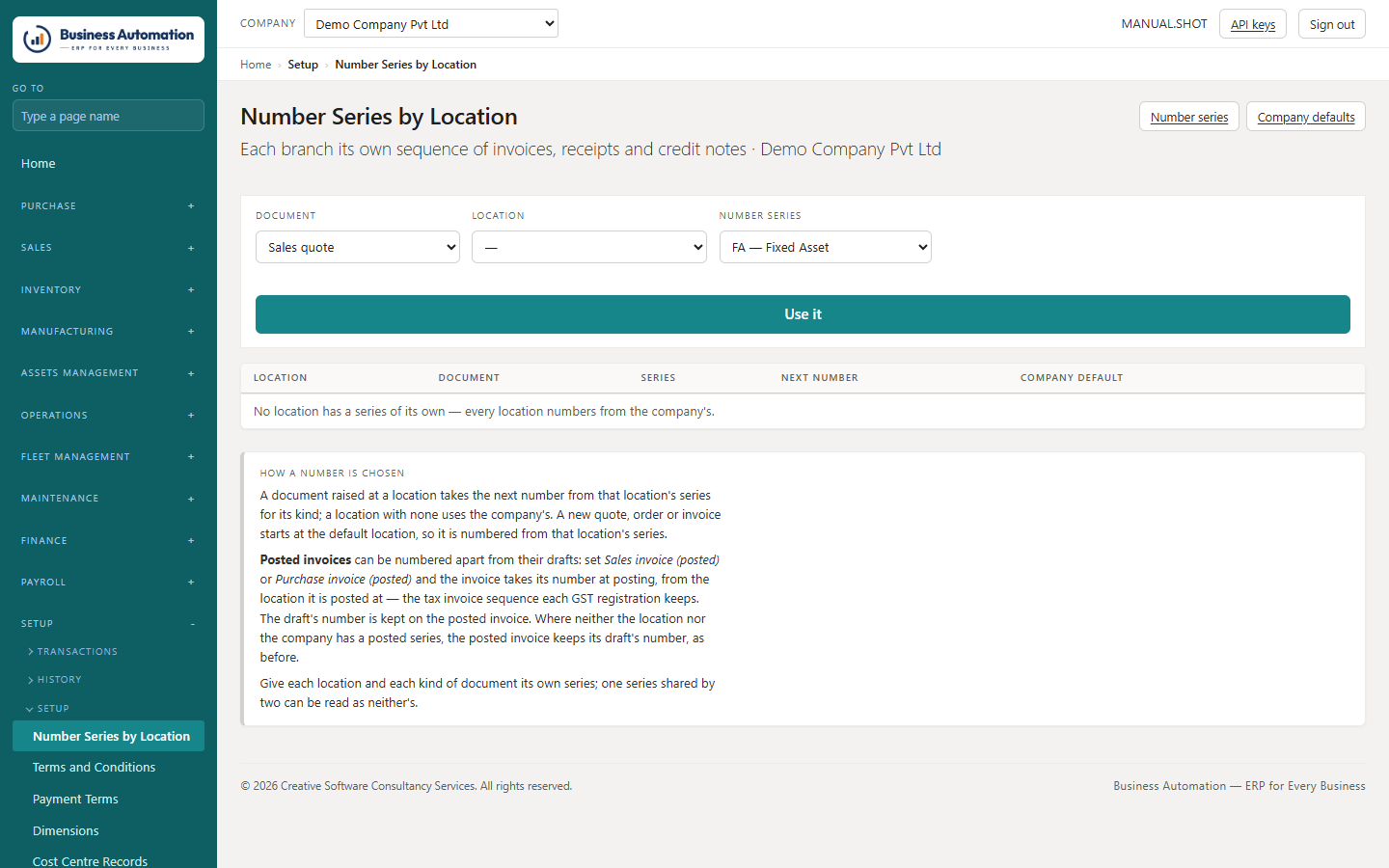Click the Document column header in table
1389x868 pixels.
tap(469, 378)
